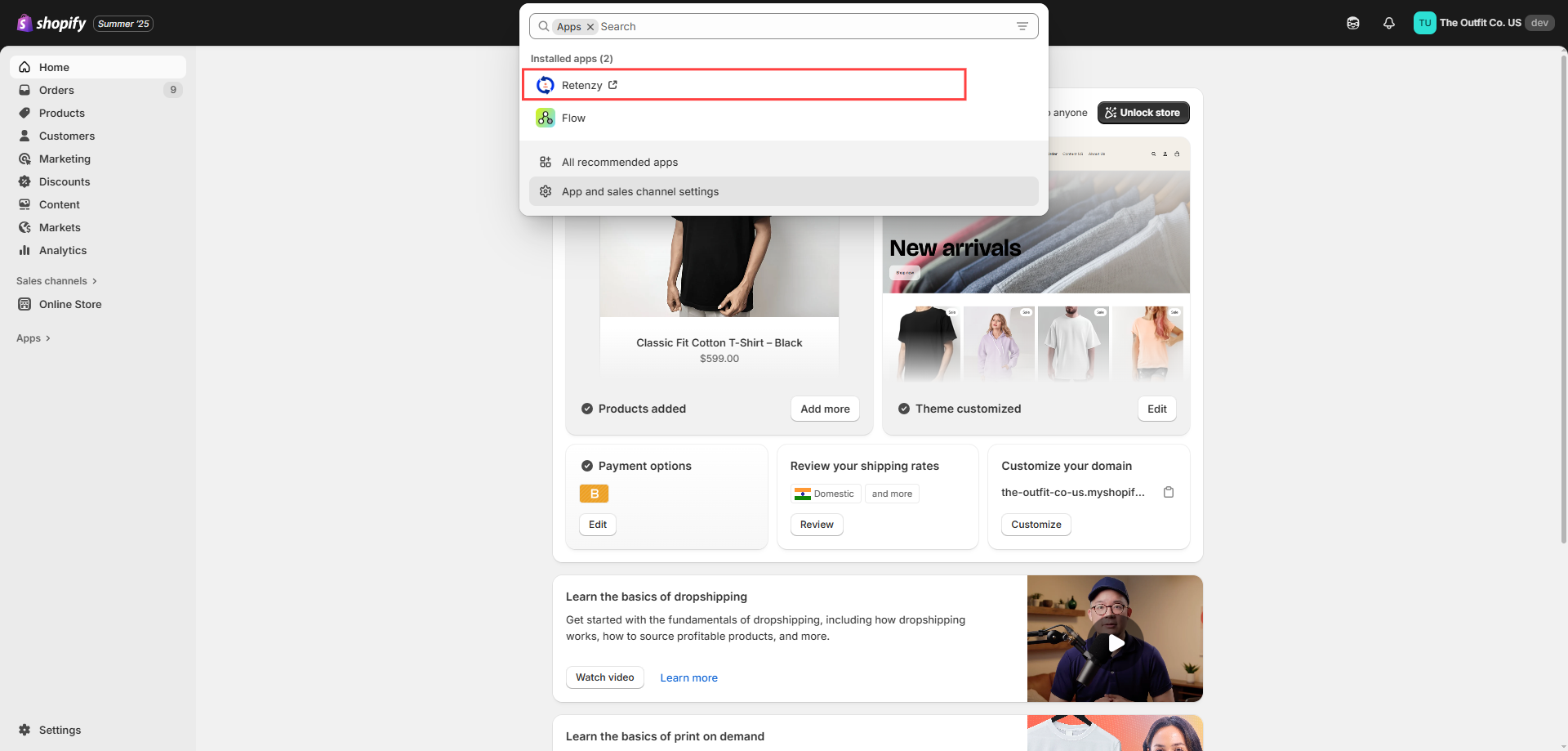Copy the store domain with clipboard icon

tap(1168, 492)
